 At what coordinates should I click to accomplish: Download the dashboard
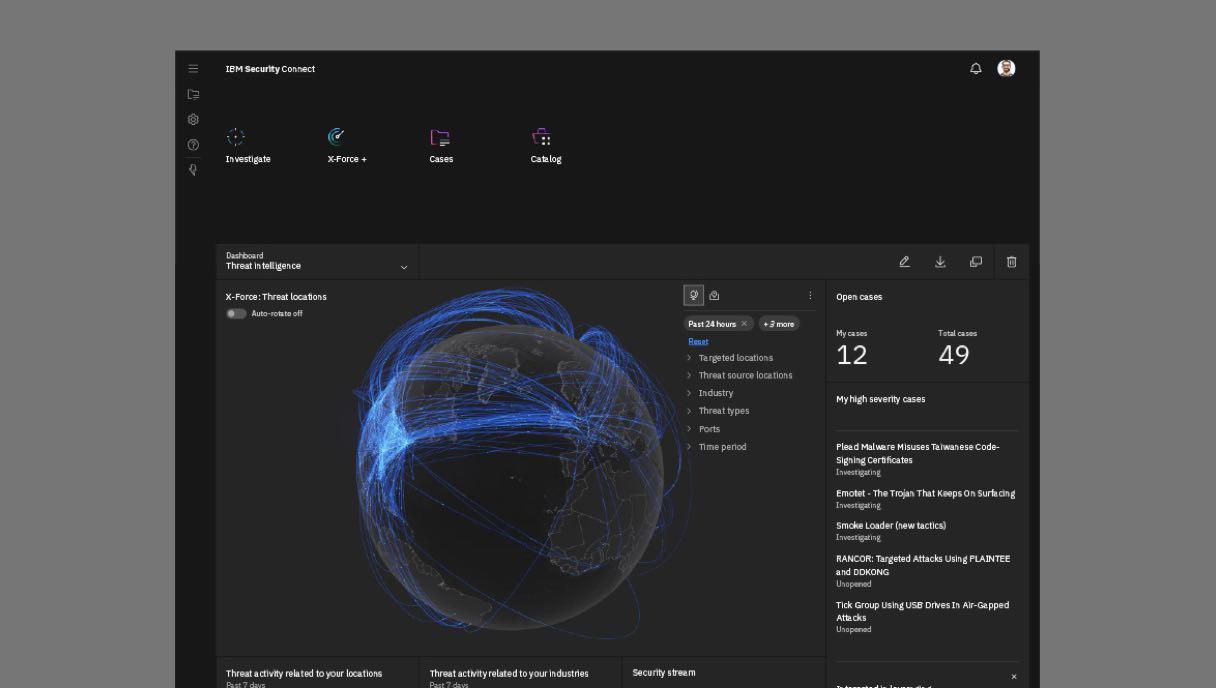point(940,262)
